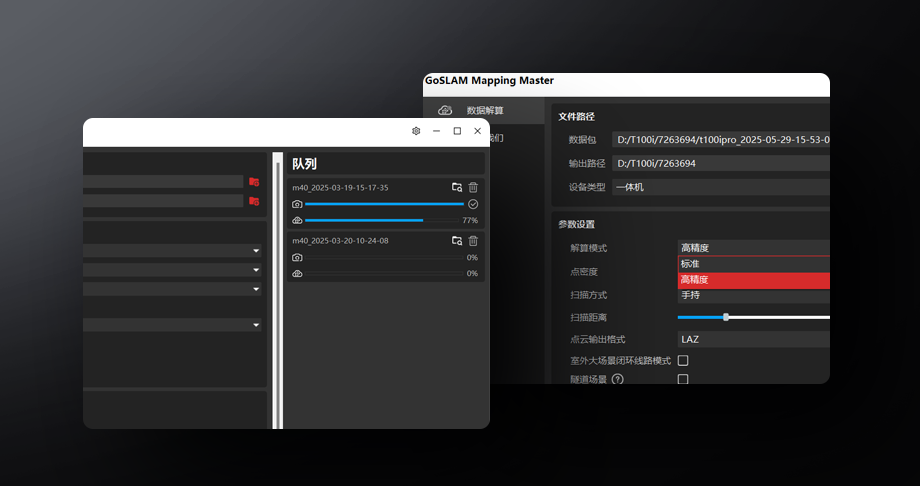Click camera icon of m40_2025-03-20-10-24-08 task
This screenshot has height=486, width=920.
coord(297,258)
